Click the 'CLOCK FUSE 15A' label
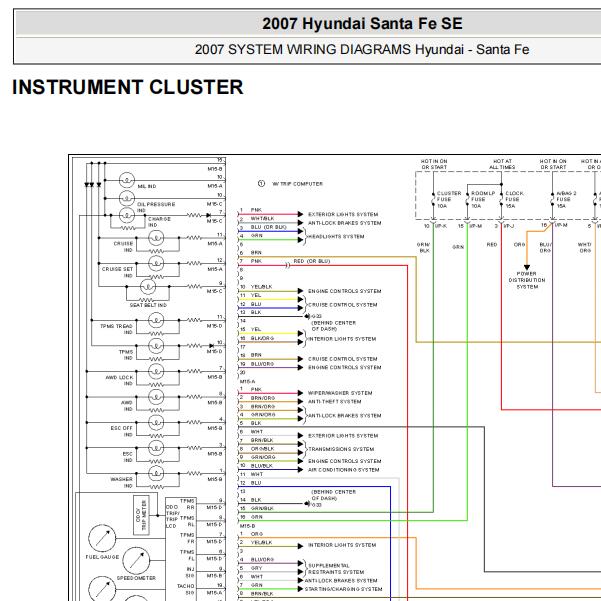601x601 pixels. pos(514,200)
